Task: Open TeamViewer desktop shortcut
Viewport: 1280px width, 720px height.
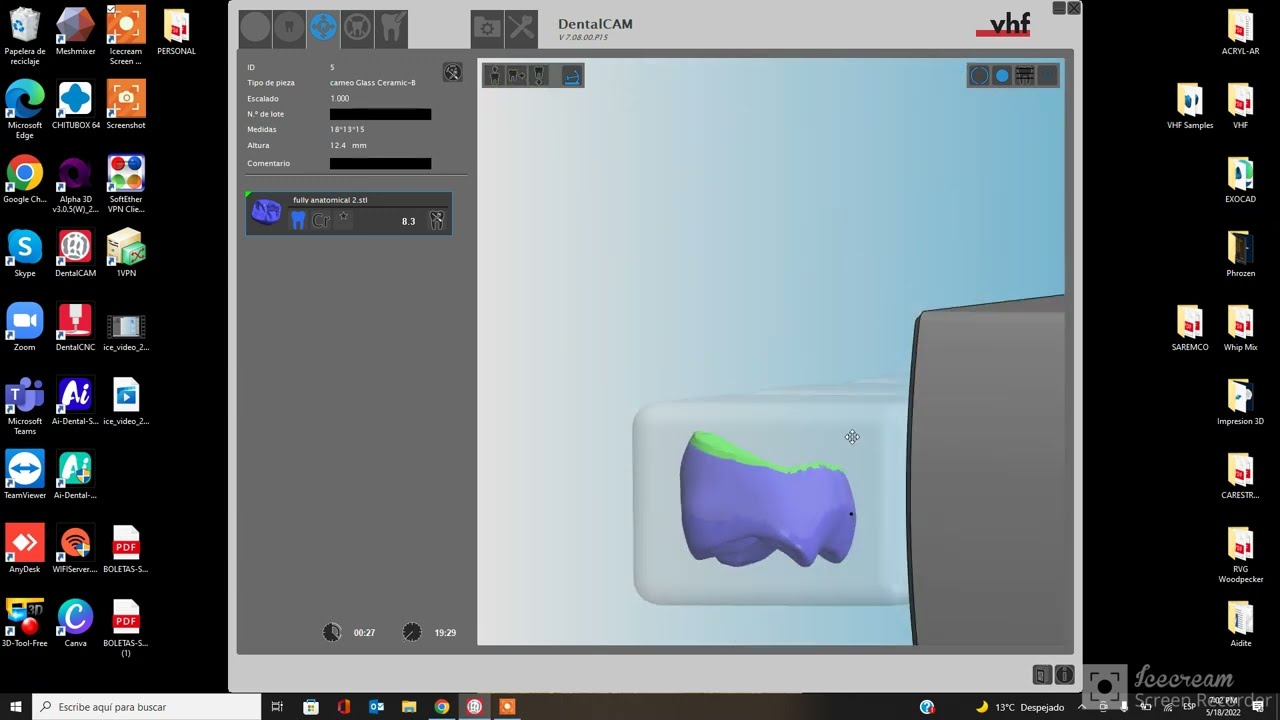Action: click(25, 476)
